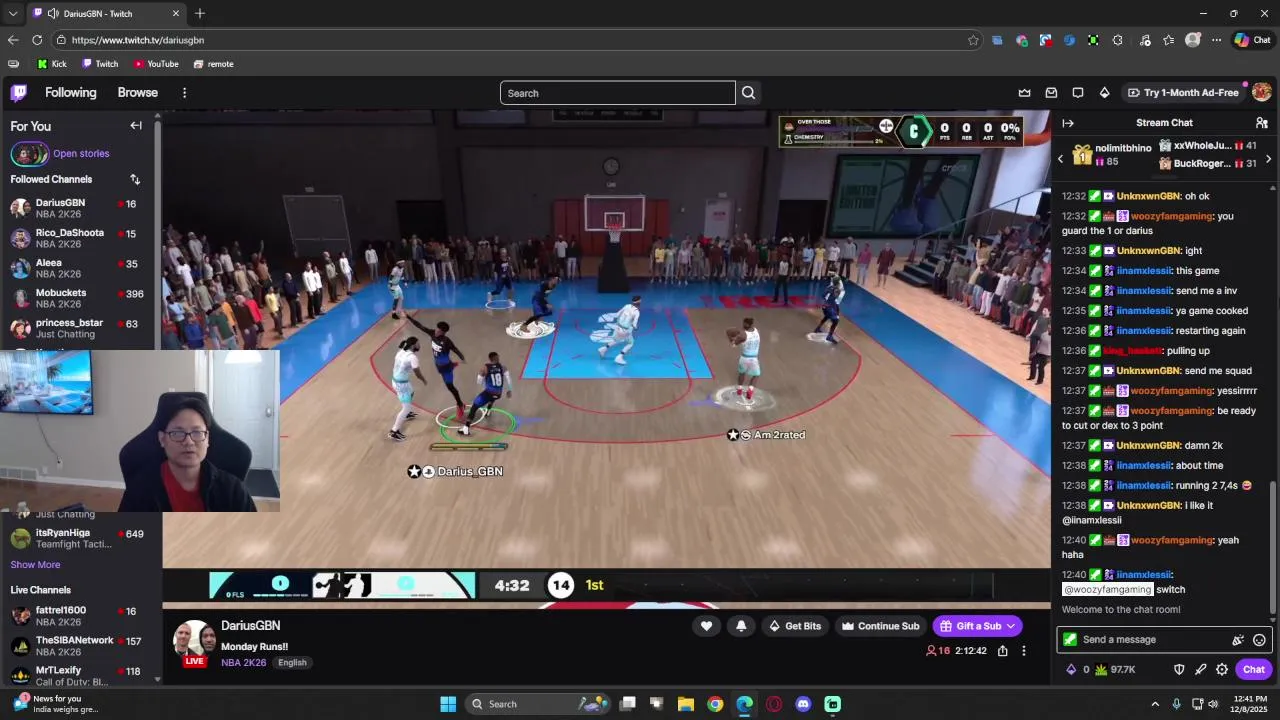Open the more options menu beside Browse
Image resolution: width=1280 pixels, height=720 pixels.
click(184, 93)
